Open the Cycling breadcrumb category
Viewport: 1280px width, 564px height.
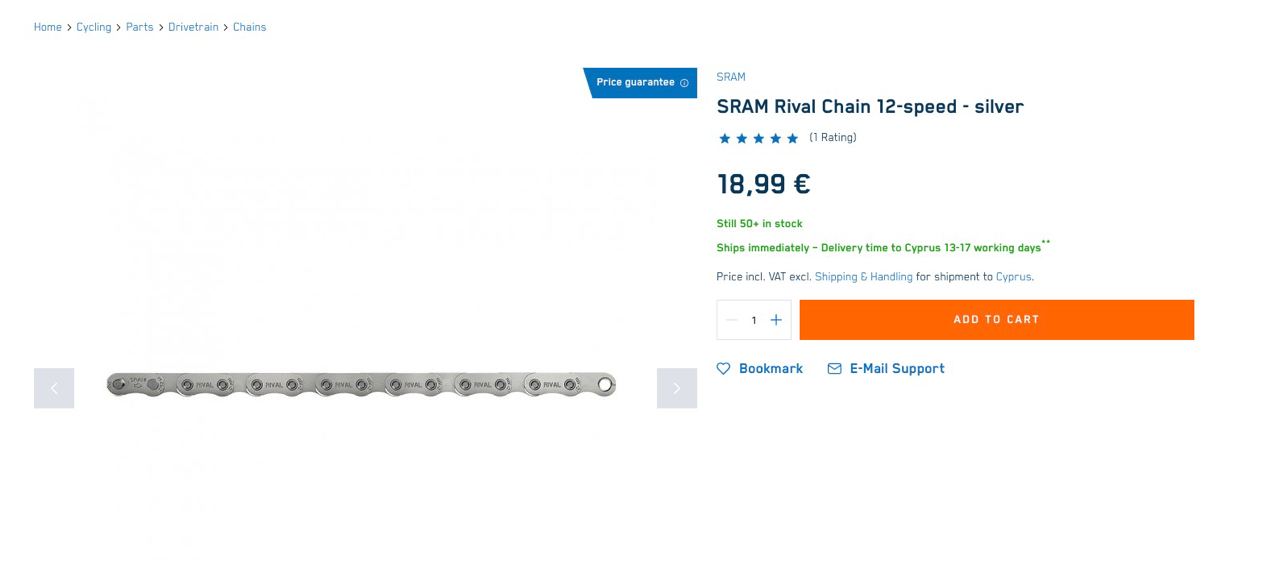pos(94,27)
